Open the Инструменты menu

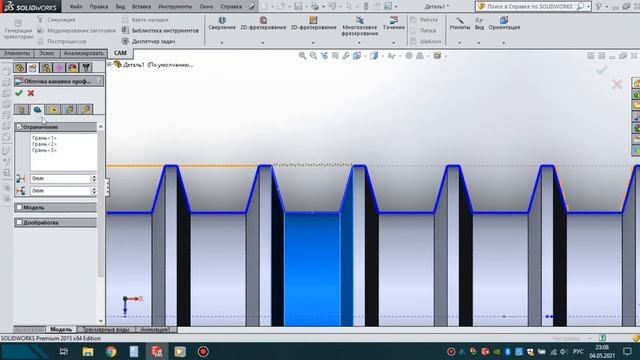(x=175, y=7)
